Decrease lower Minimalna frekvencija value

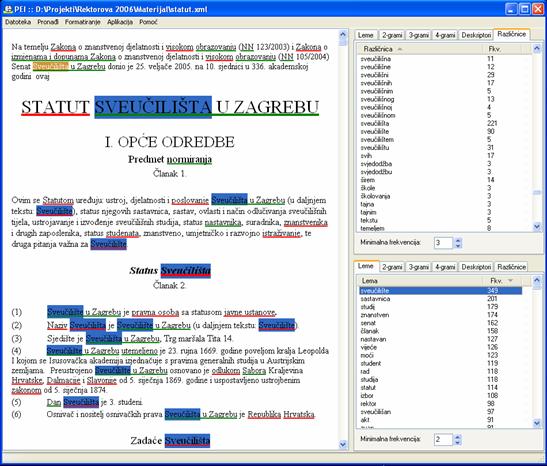point(458,442)
